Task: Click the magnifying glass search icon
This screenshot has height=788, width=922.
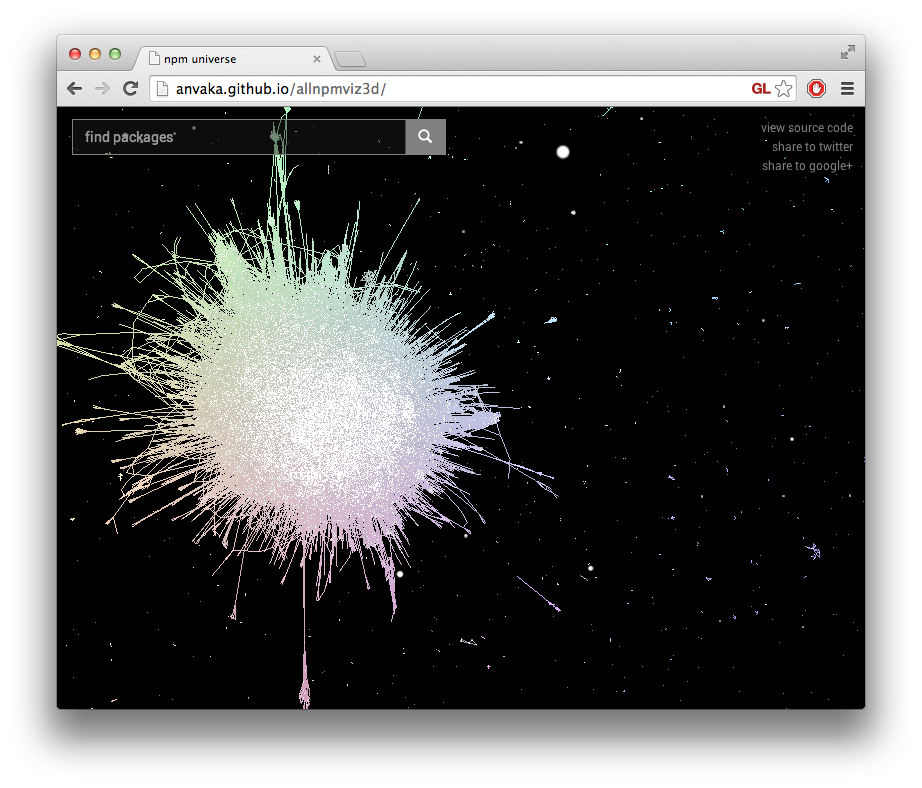Action: (x=425, y=137)
